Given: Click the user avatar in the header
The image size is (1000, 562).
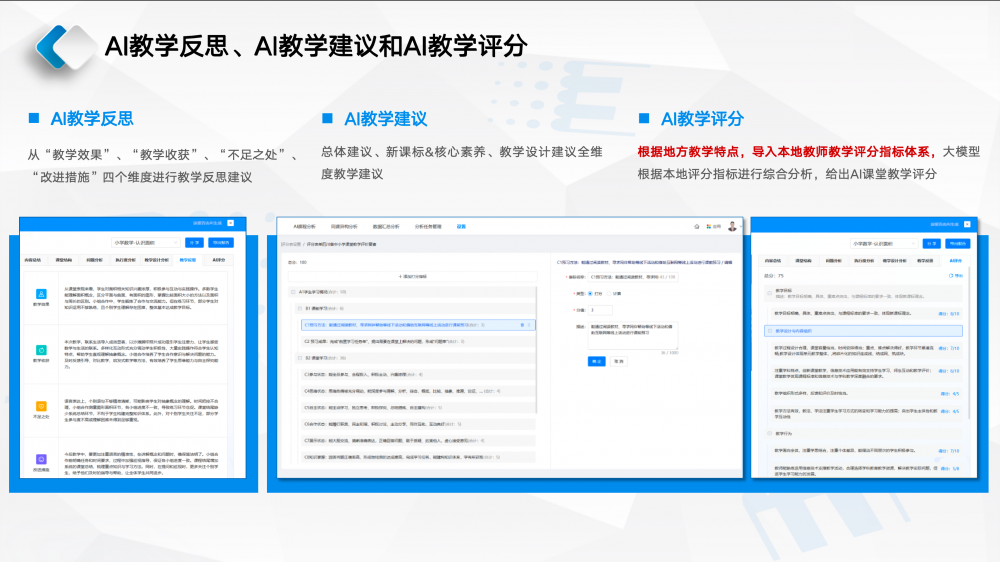Looking at the screenshot, I should [732, 226].
